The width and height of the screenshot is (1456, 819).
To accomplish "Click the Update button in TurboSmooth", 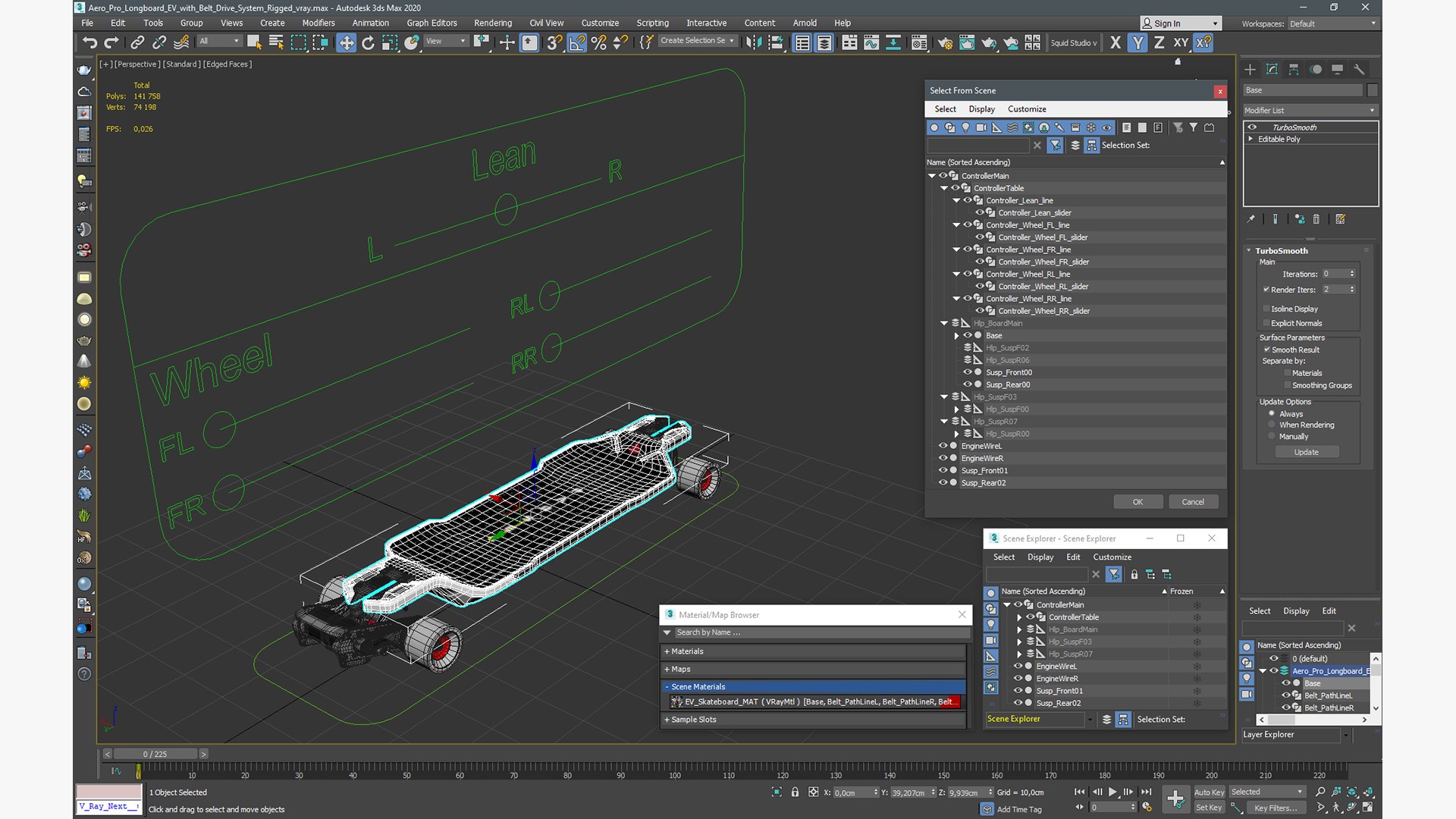I will 1306,452.
